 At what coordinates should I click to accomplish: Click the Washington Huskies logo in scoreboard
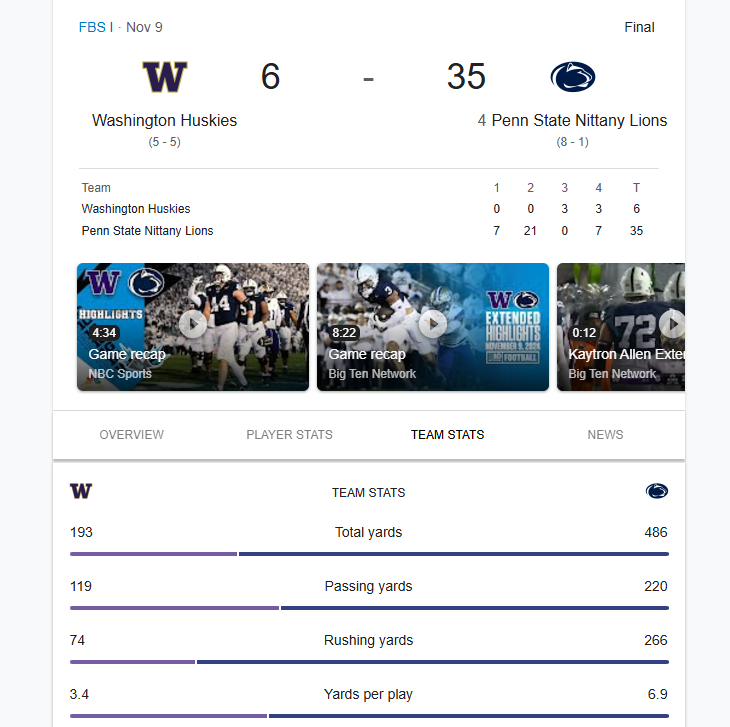point(165,77)
